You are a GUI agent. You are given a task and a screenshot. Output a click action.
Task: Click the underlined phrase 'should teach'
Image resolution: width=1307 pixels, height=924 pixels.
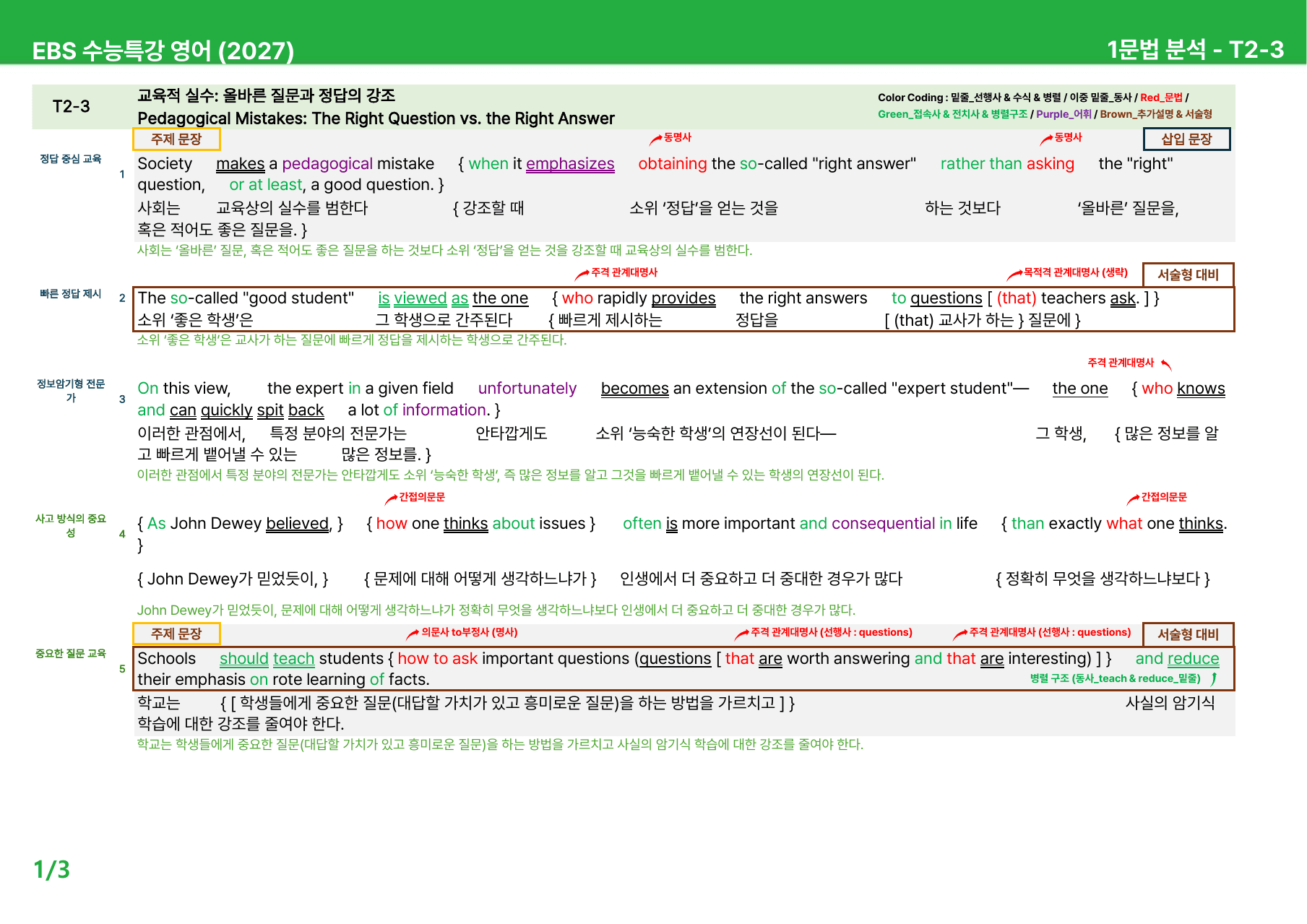coord(267,659)
